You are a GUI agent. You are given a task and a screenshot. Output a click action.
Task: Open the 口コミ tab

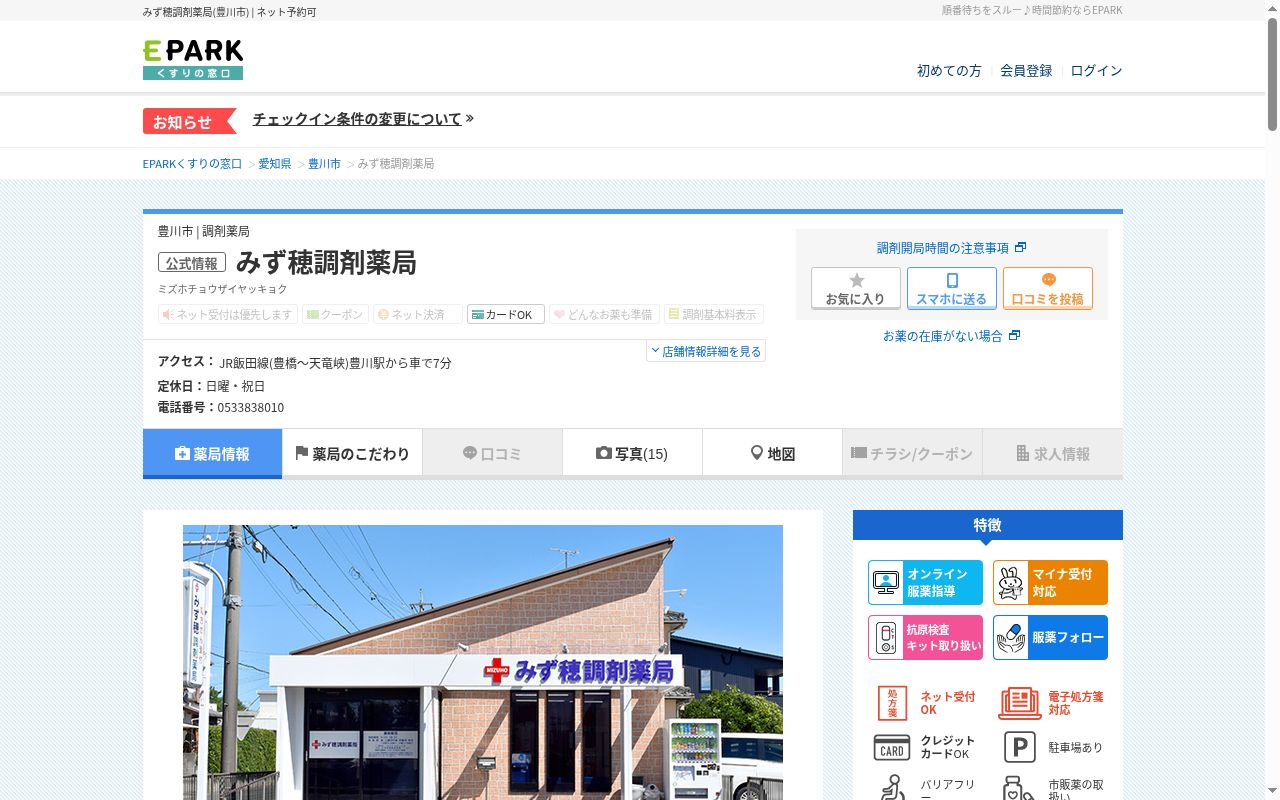[x=492, y=453]
